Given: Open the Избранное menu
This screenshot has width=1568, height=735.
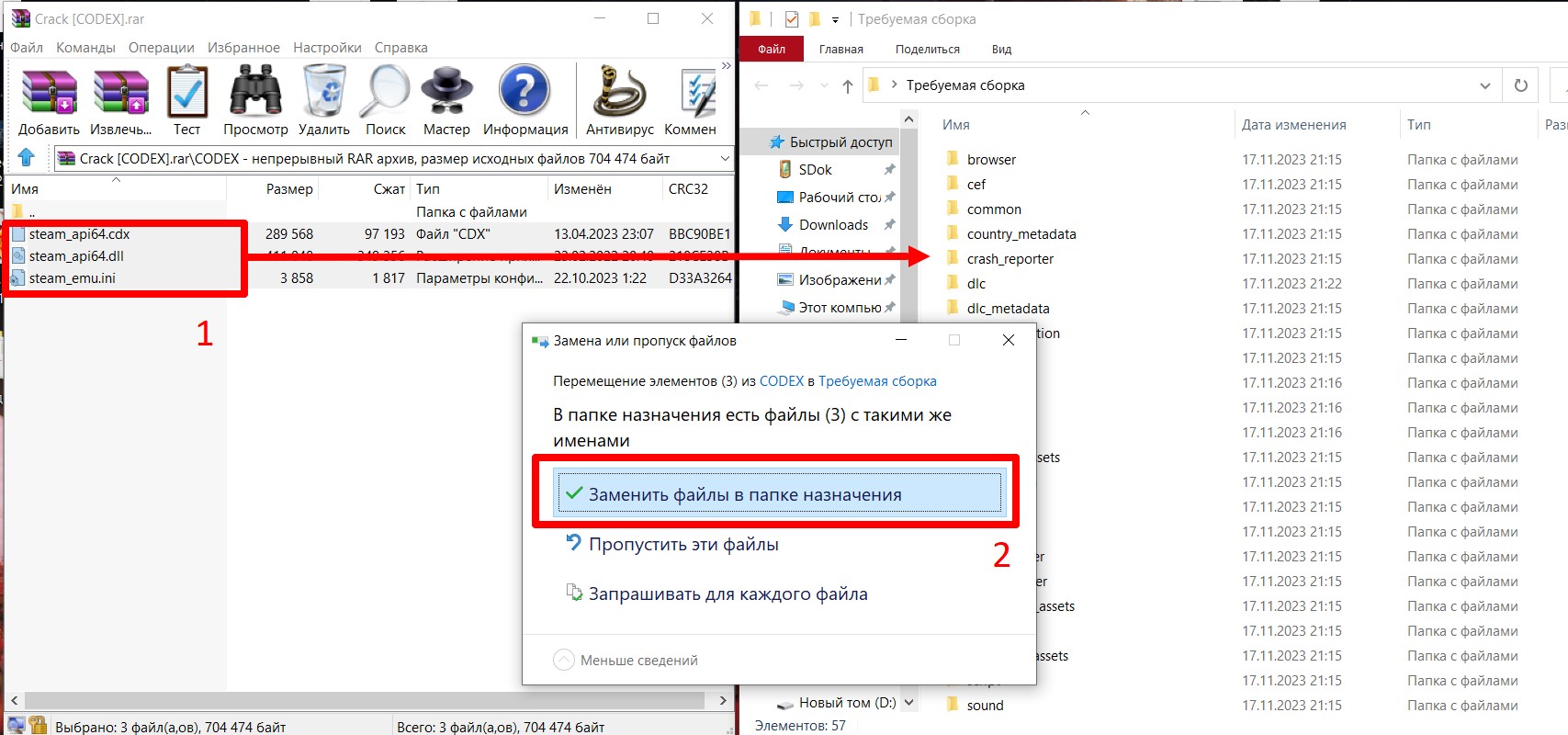Looking at the screenshot, I should pos(243,48).
